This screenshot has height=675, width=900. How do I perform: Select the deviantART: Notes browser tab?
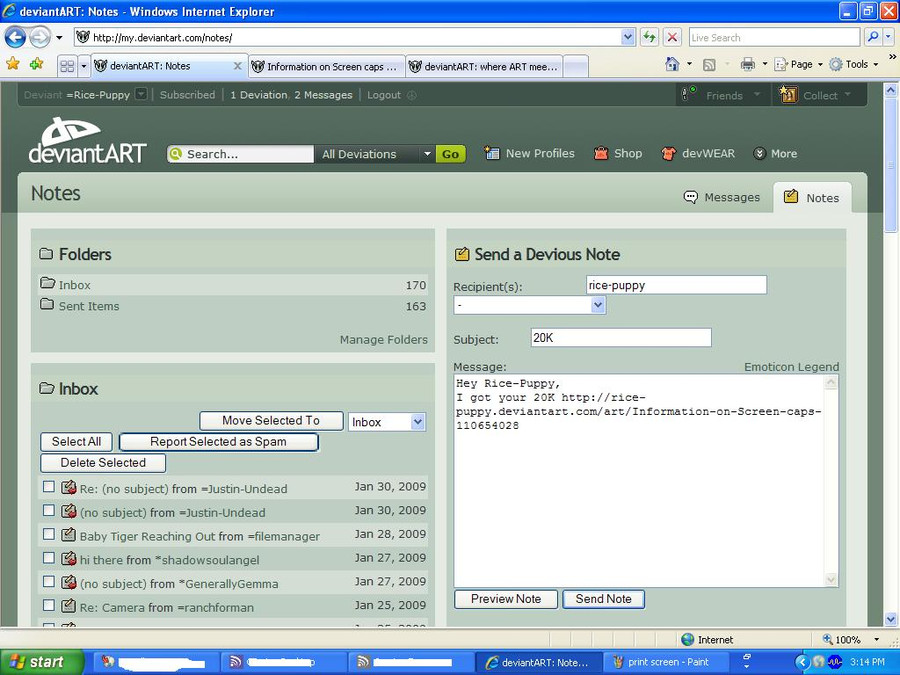(x=170, y=65)
